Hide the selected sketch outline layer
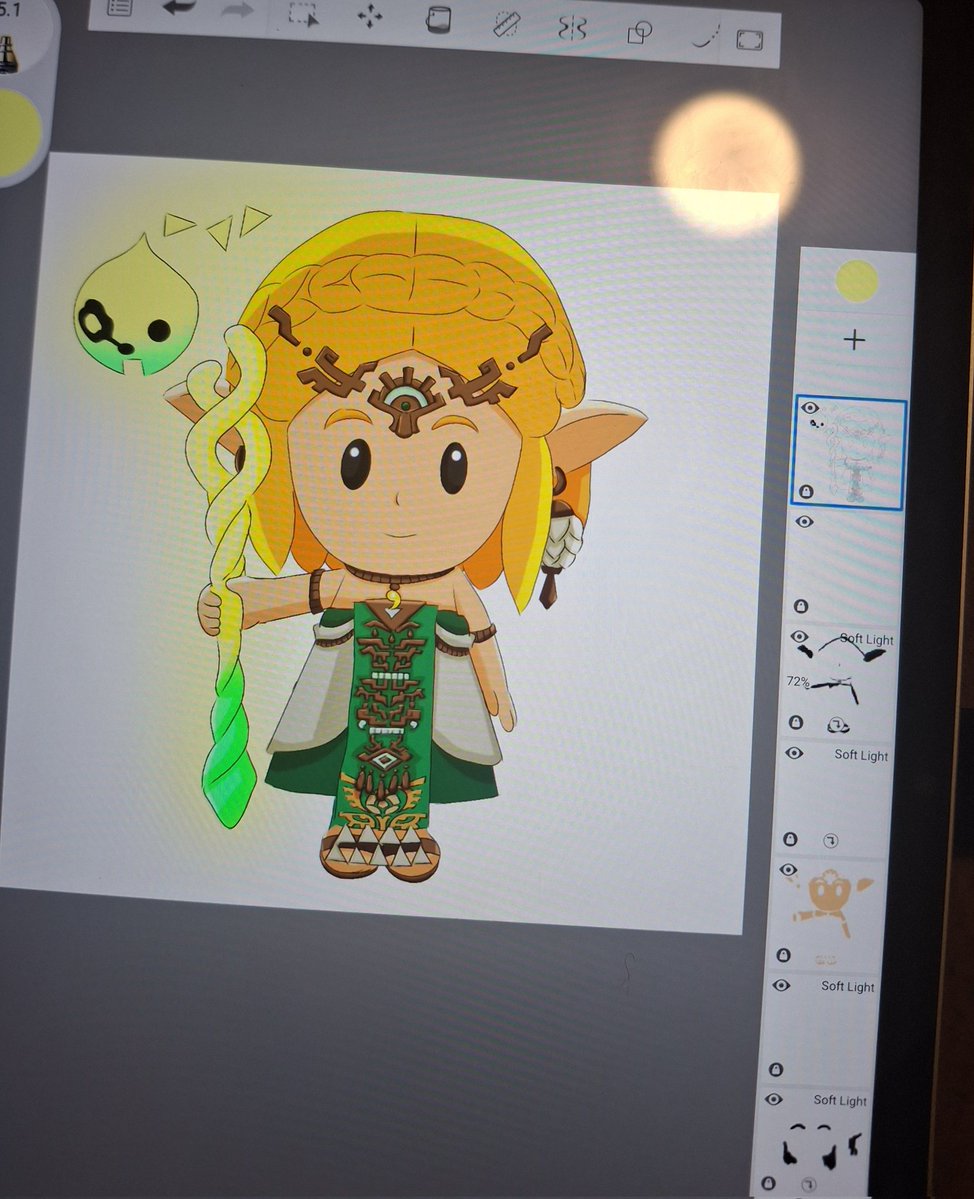The width and height of the screenshot is (974, 1199). (810, 408)
